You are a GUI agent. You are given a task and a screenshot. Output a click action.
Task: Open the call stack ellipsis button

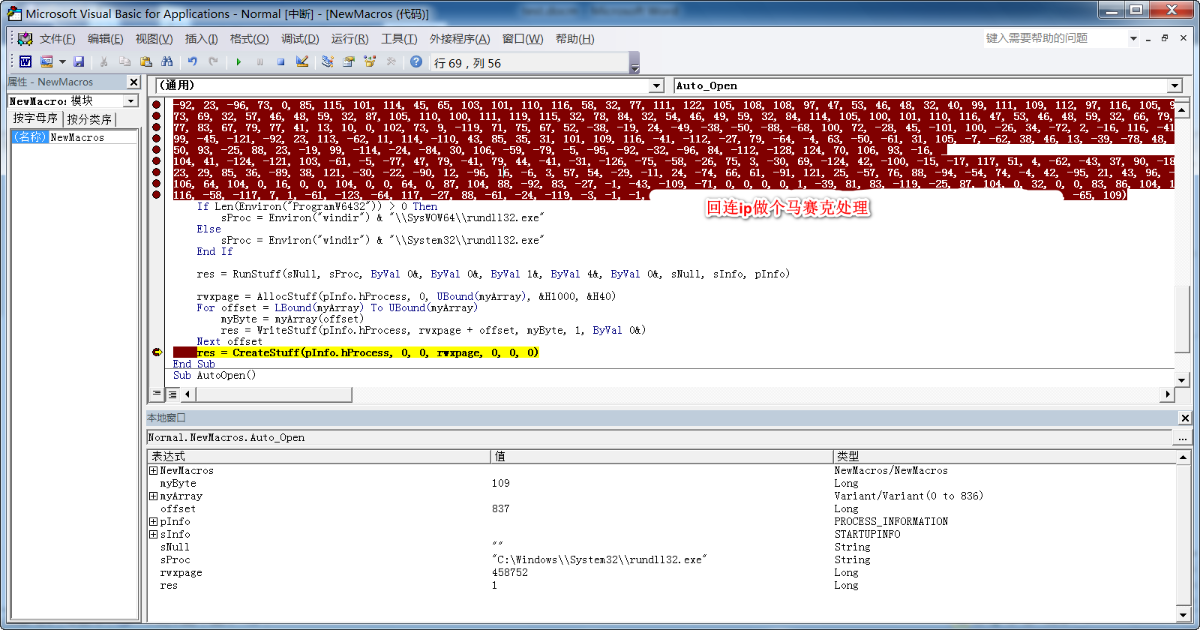tap(1182, 438)
